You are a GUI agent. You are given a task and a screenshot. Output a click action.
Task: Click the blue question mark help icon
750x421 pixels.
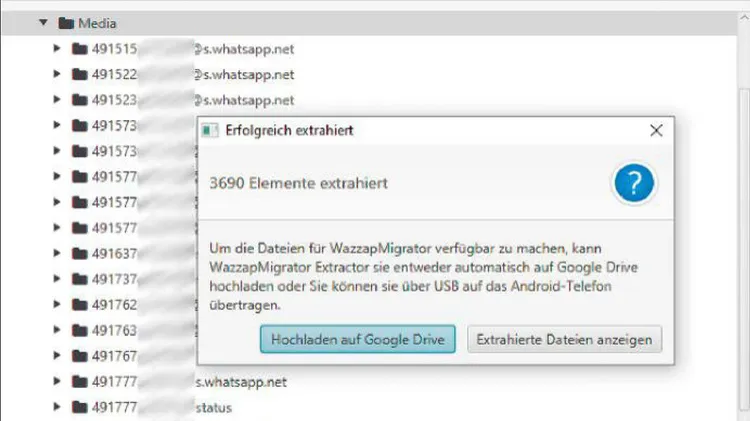point(634,183)
